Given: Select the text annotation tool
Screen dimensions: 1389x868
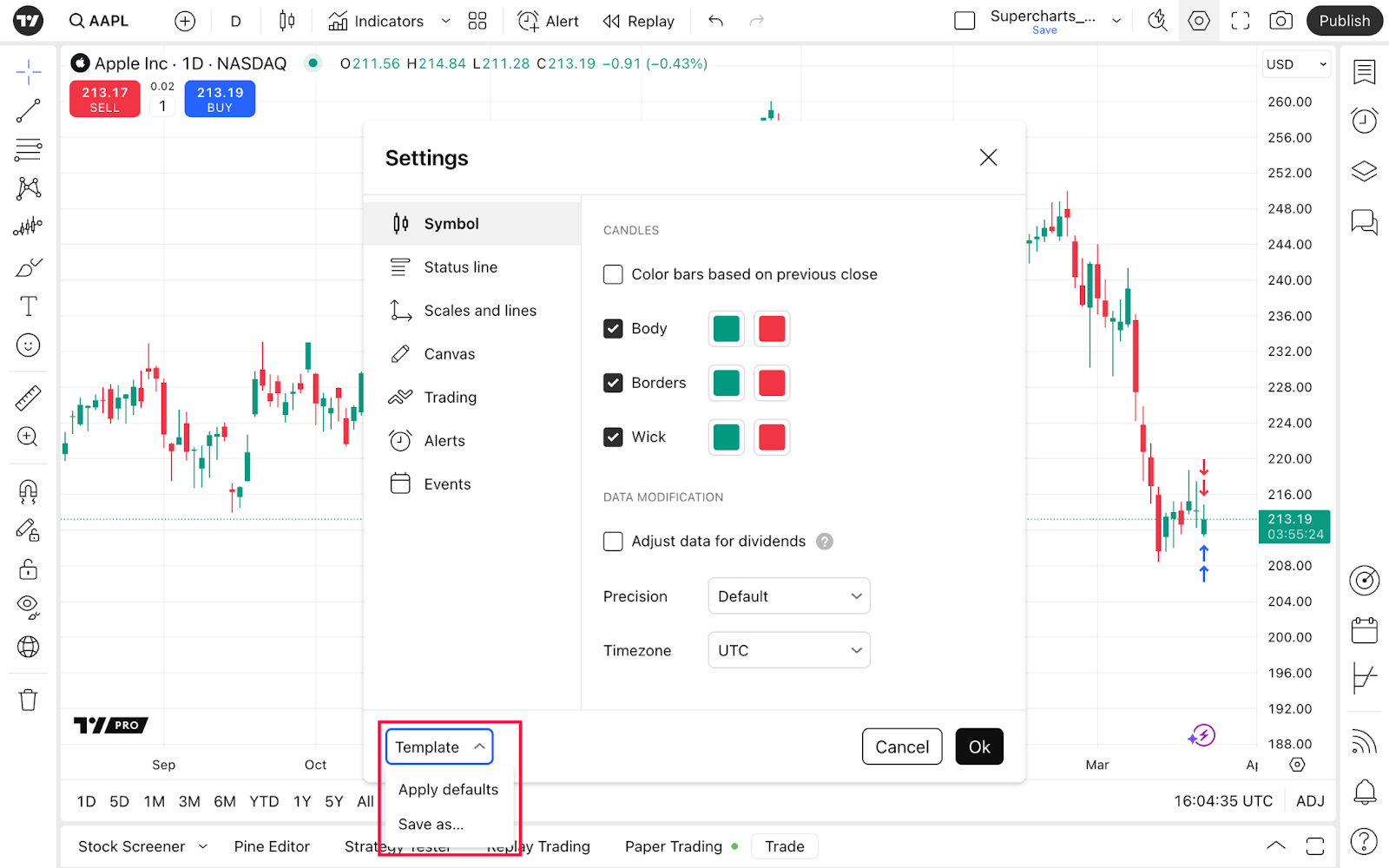Looking at the screenshot, I should pos(29,306).
